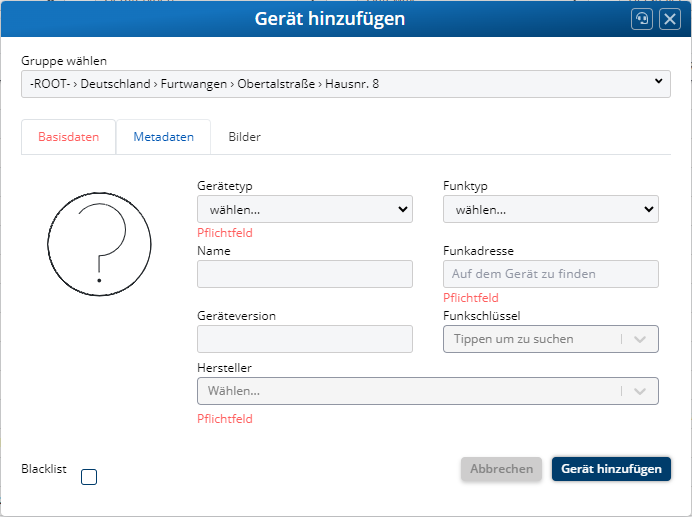The height and width of the screenshot is (517, 692).
Task: Expand the Funktyp dropdown
Action: (x=550, y=209)
